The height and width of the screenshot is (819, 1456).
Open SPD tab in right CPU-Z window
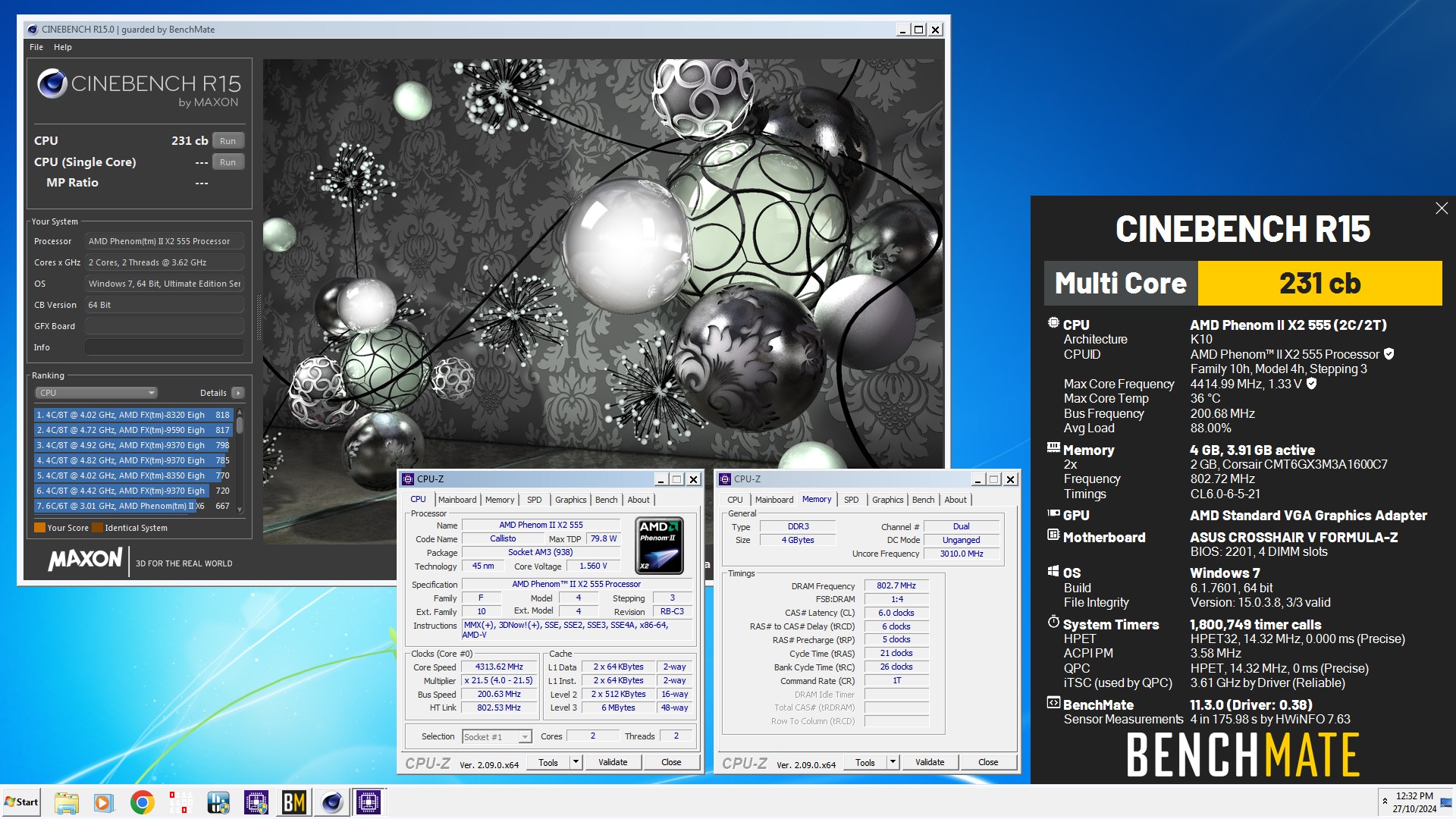pos(852,500)
